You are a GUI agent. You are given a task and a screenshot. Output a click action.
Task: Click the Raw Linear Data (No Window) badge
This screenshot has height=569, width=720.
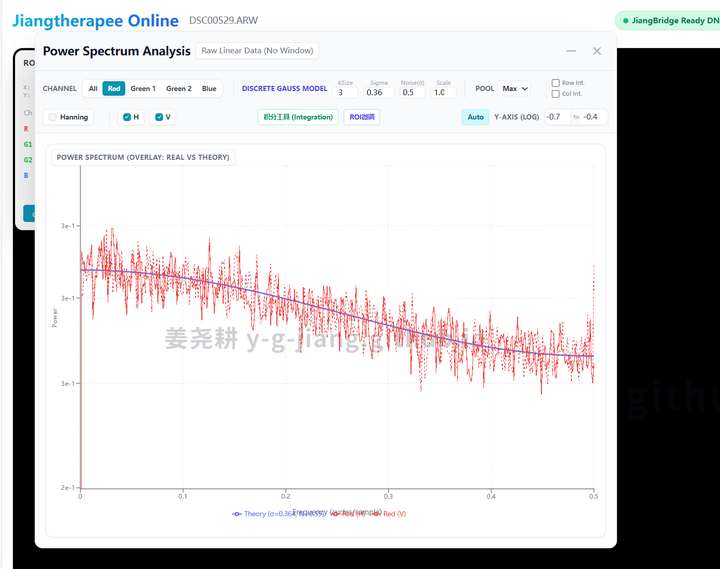[x=257, y=51]
